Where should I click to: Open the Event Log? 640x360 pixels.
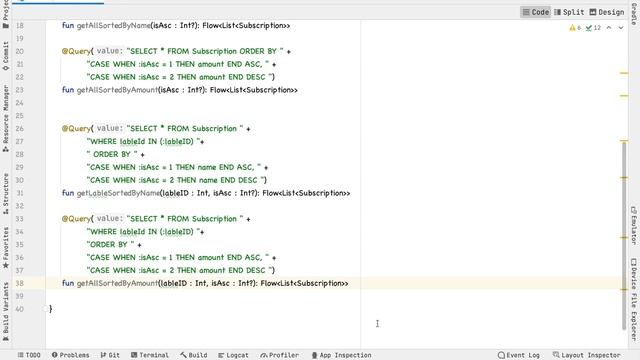tap(519, 355)
